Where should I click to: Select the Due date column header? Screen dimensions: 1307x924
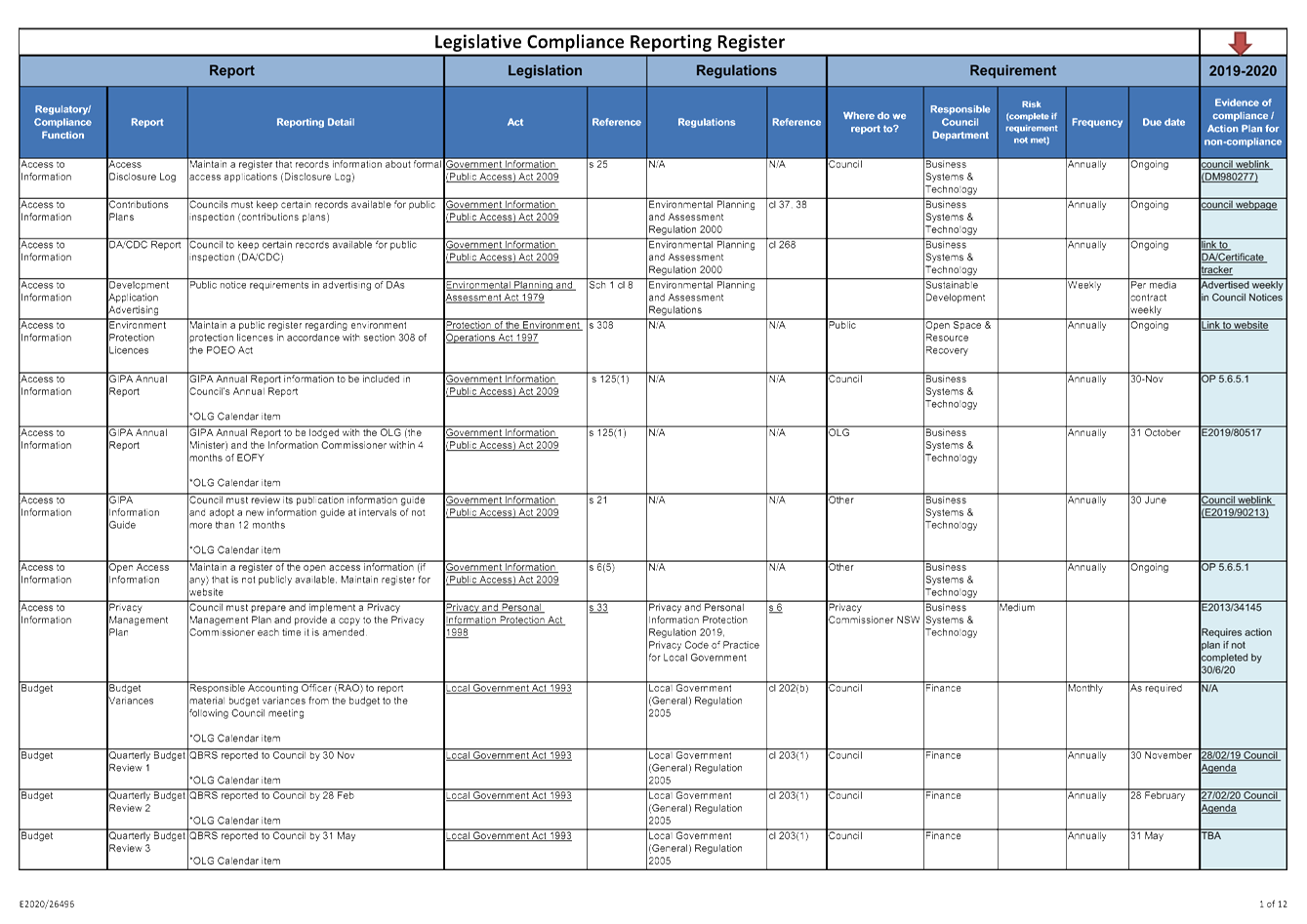(1164, 122)
